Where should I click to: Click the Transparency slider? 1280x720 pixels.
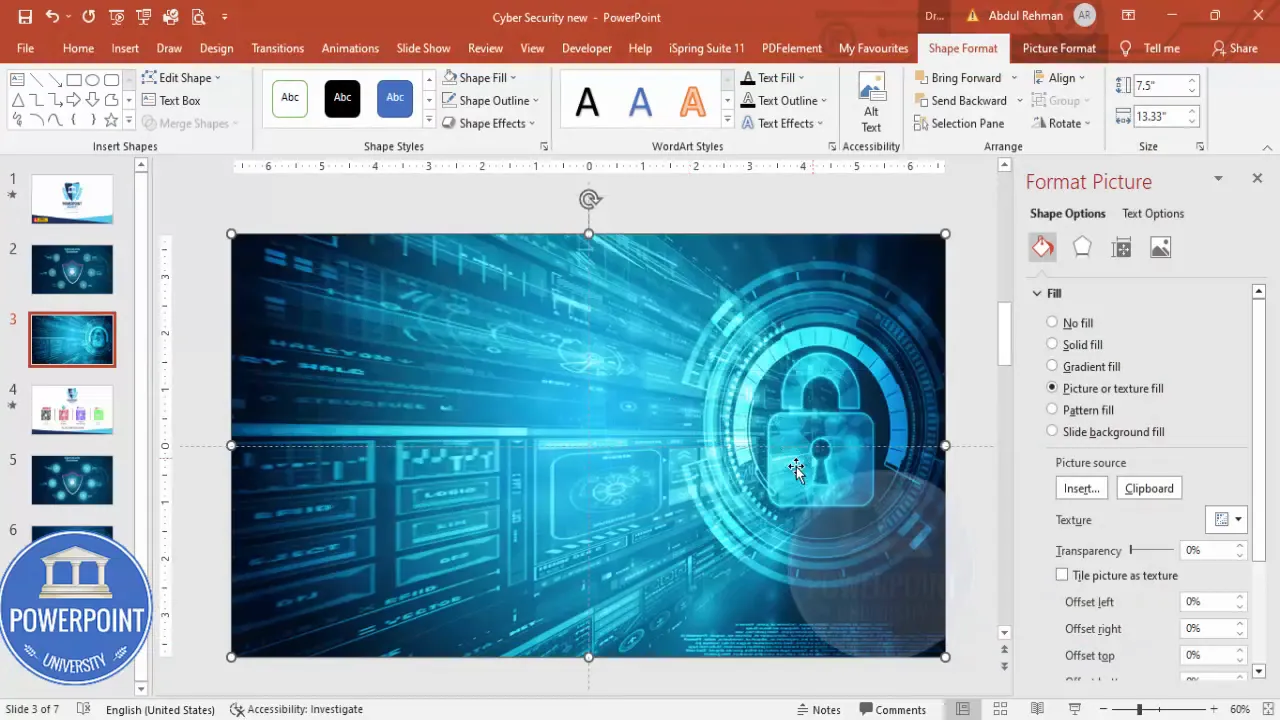(1152, 550)
